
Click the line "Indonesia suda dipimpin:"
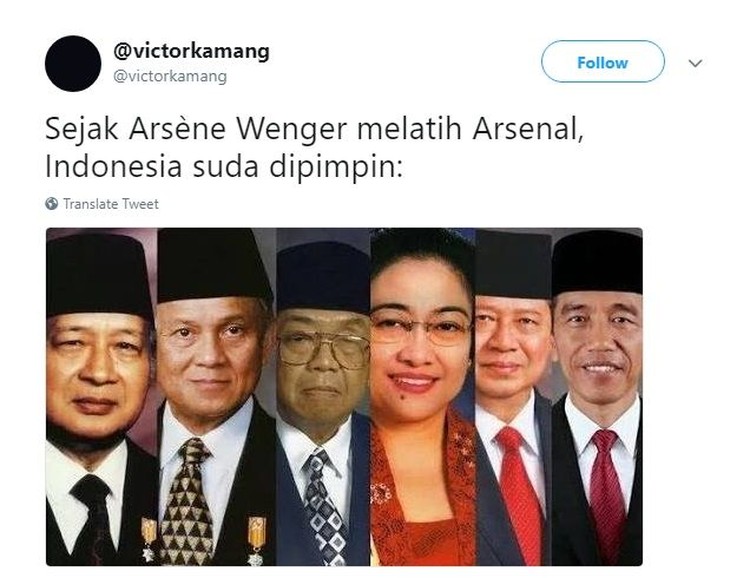click(224, 167)
